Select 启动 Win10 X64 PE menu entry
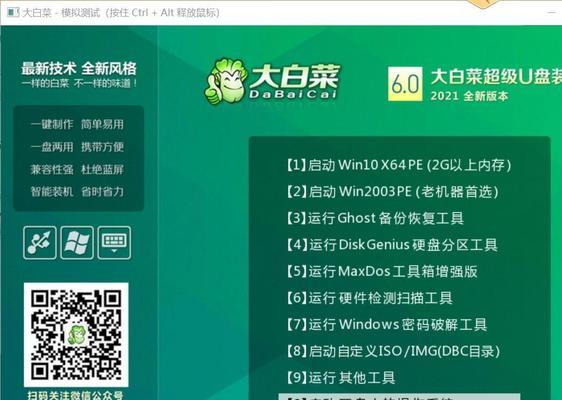Screen dimensions: 562x400 pos(399,165)
